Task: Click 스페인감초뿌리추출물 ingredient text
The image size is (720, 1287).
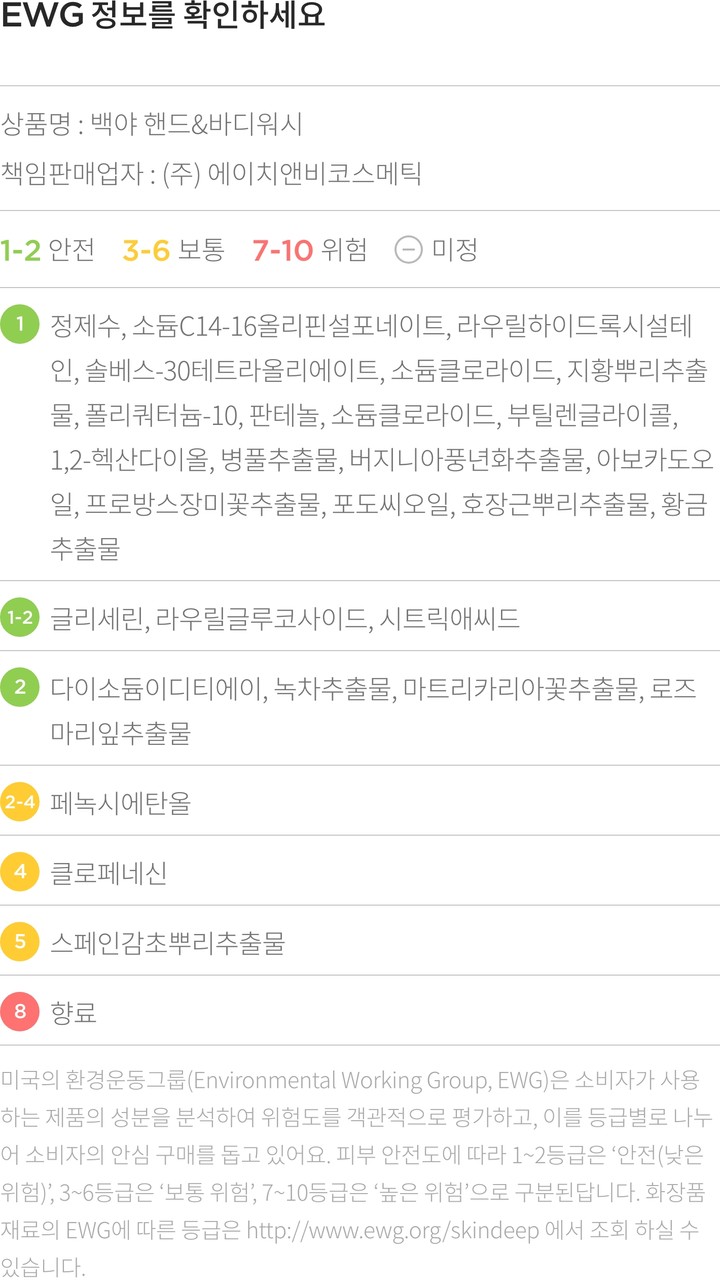Action: pos(168,942)
